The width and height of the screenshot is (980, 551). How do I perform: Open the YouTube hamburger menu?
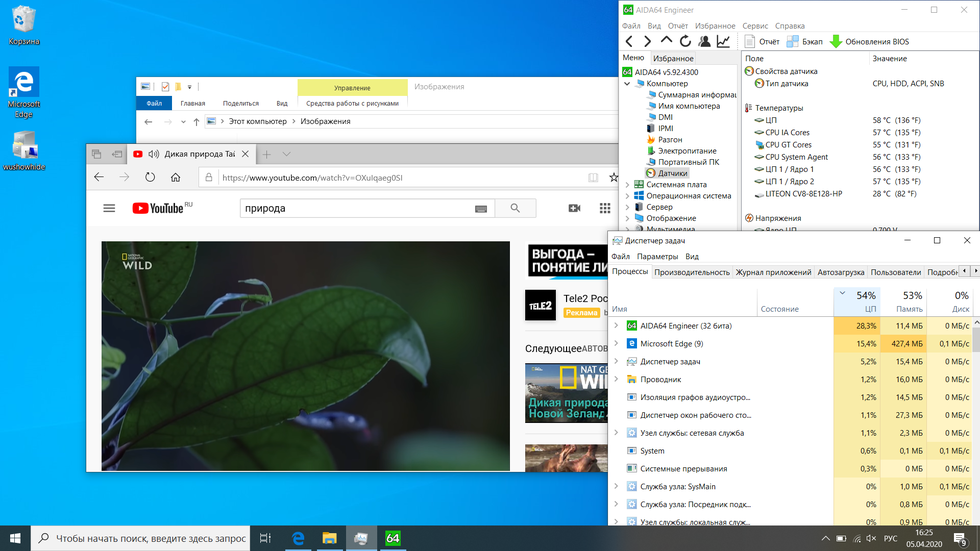(109, 209)
